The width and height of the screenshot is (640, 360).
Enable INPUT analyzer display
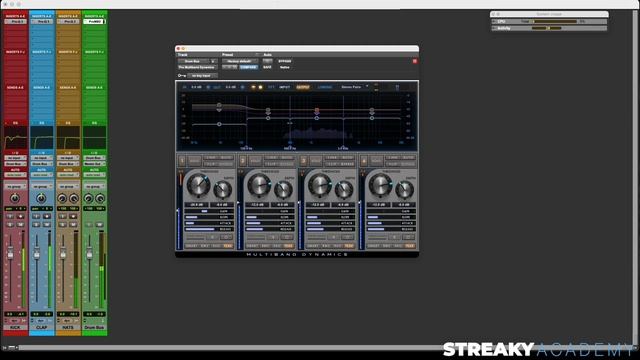284,87
